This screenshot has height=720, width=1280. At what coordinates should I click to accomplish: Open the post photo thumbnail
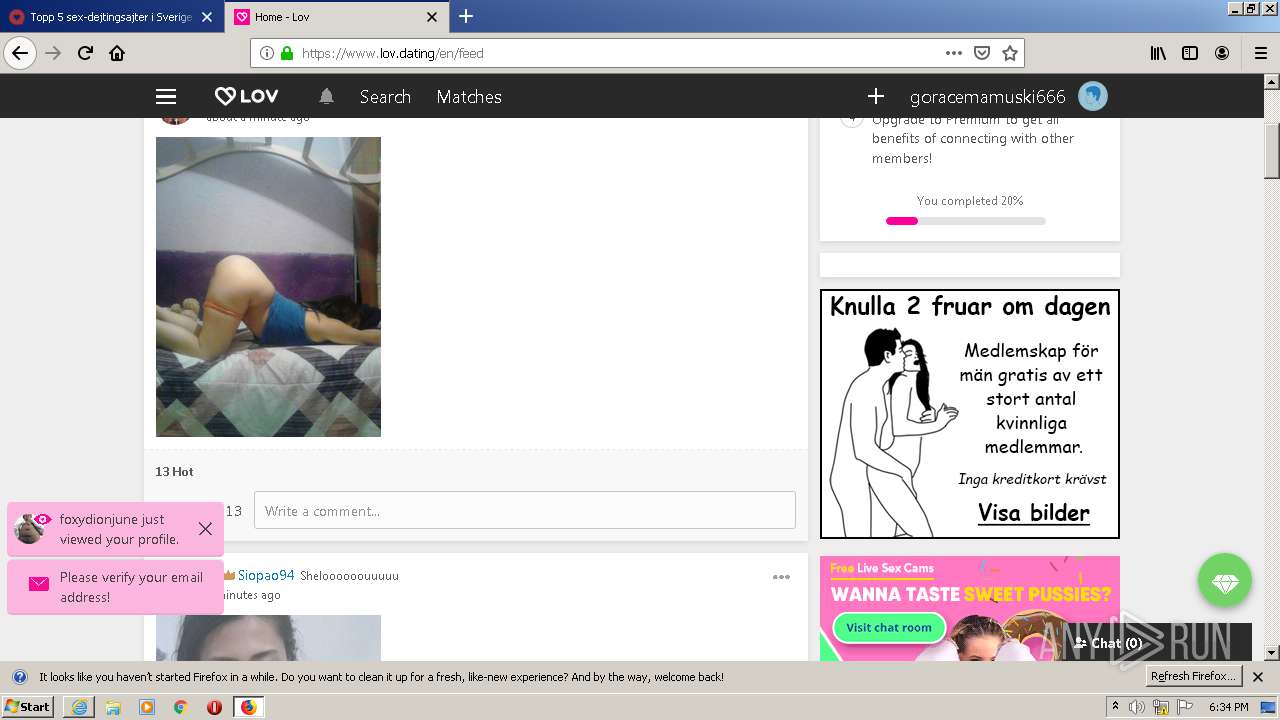point(268,287)
